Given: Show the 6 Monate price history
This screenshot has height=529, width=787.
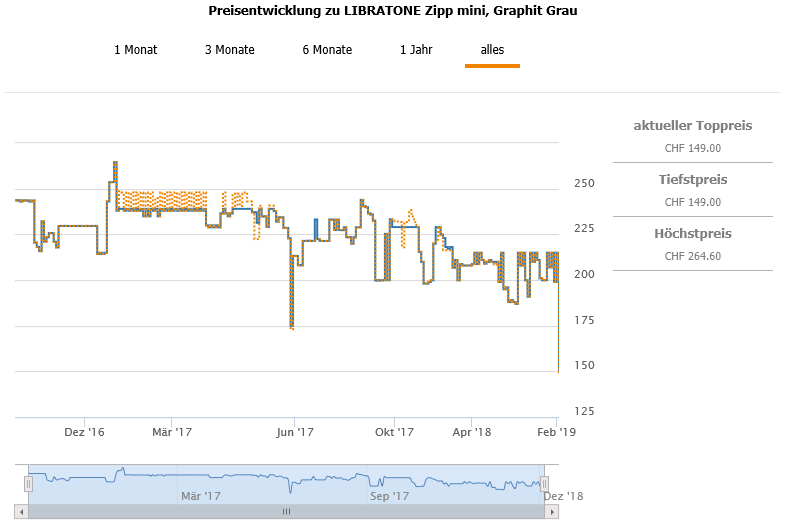Looking at the screenshot, I should click(x=327, y=50).
